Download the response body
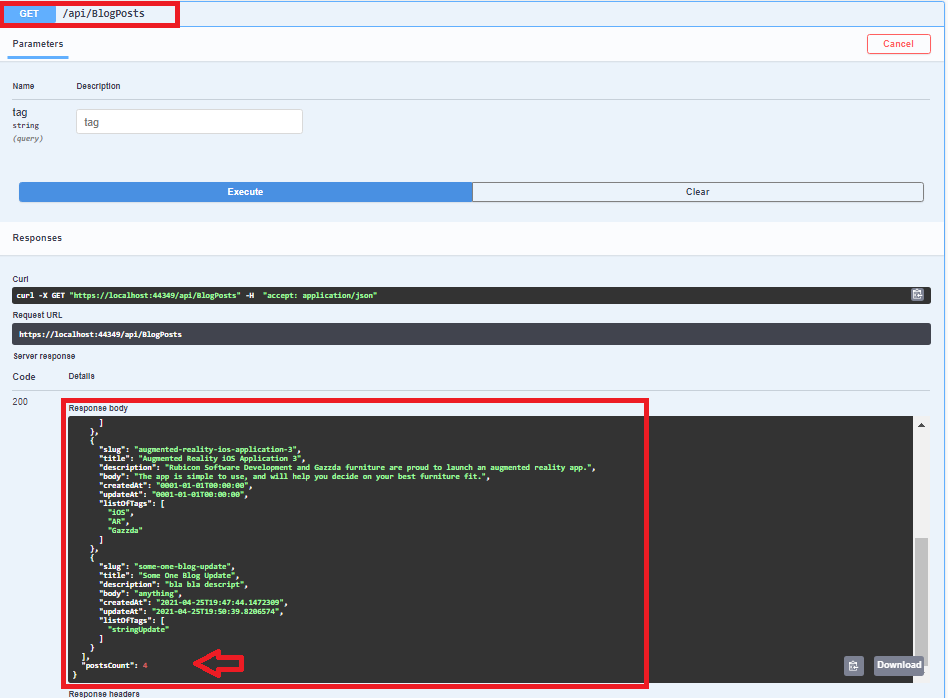 click(x=899, y=665)
